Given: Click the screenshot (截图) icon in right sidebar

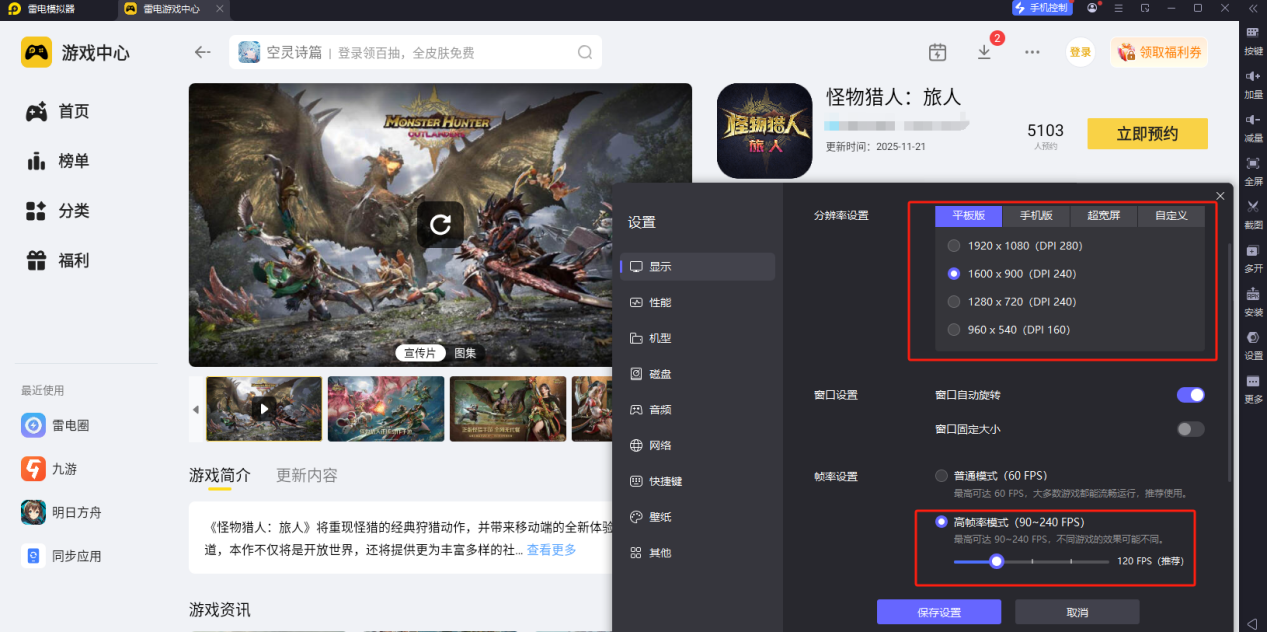Looking at the screenshot, I should (1253, 210).
